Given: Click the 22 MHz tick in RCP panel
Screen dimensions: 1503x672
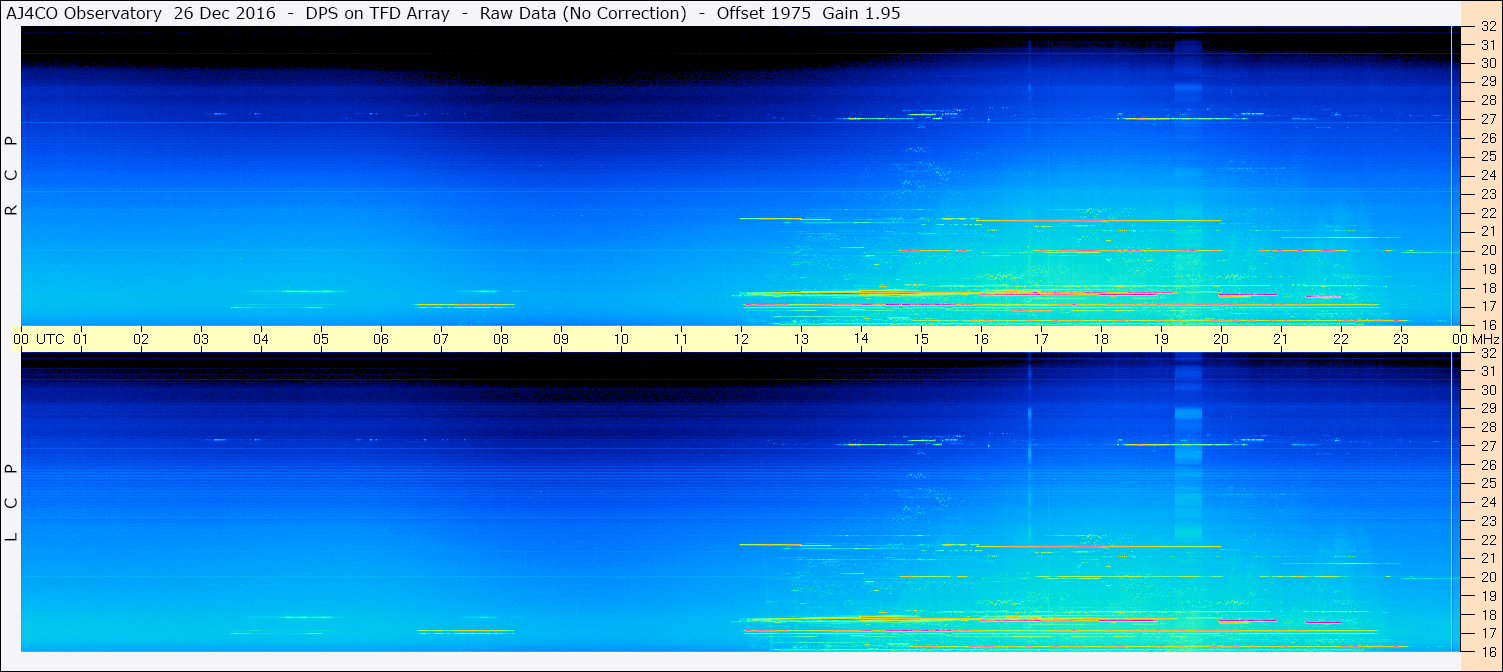Looking at the screenshot, I should tap(1487, 213).
